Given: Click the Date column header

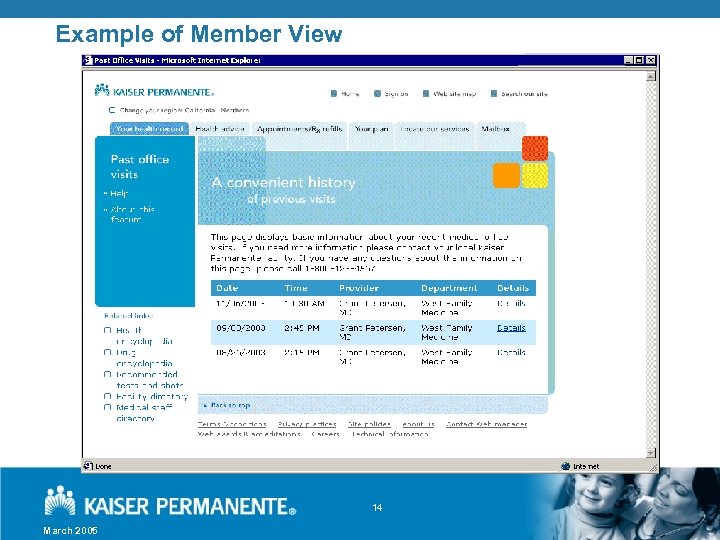Looking at the screenshot, I should (227, 288).
